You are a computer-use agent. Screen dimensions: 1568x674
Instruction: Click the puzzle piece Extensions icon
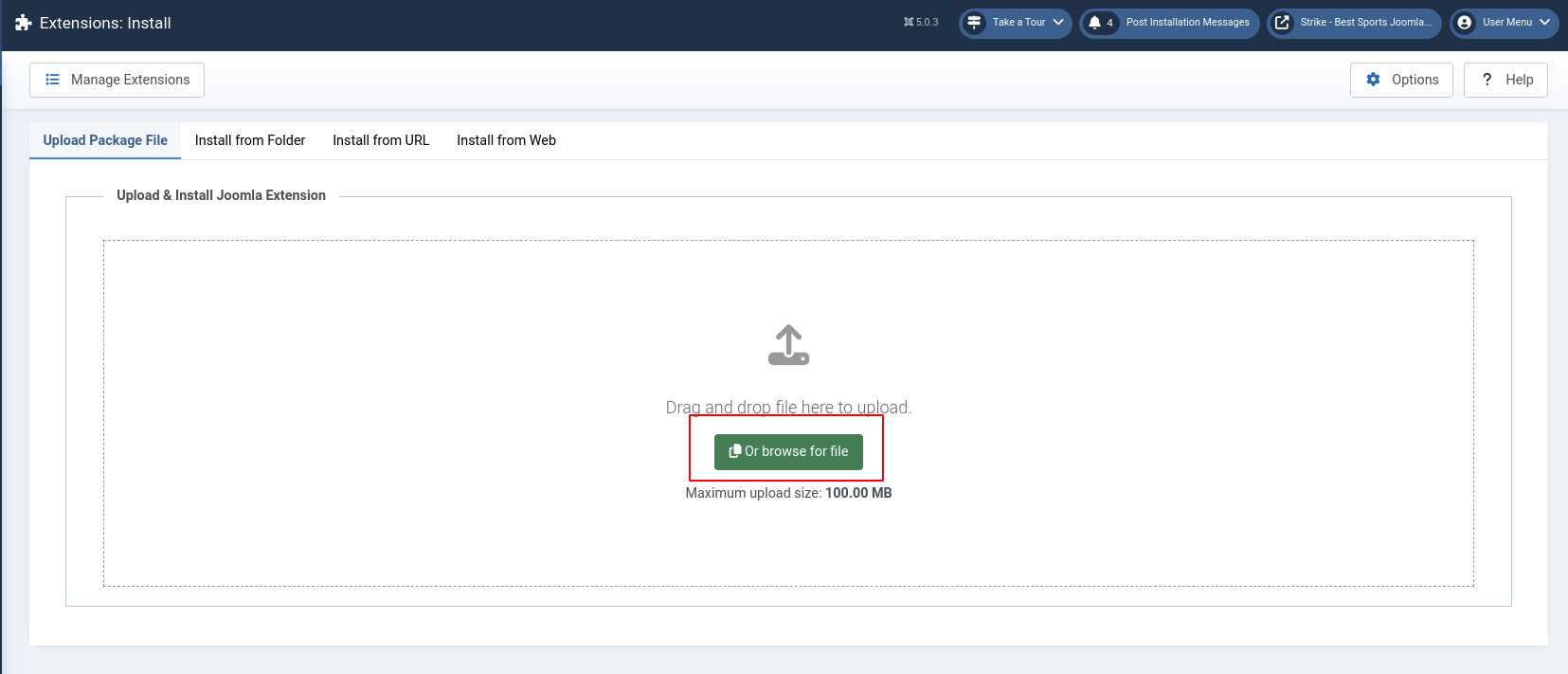point(24,23)
